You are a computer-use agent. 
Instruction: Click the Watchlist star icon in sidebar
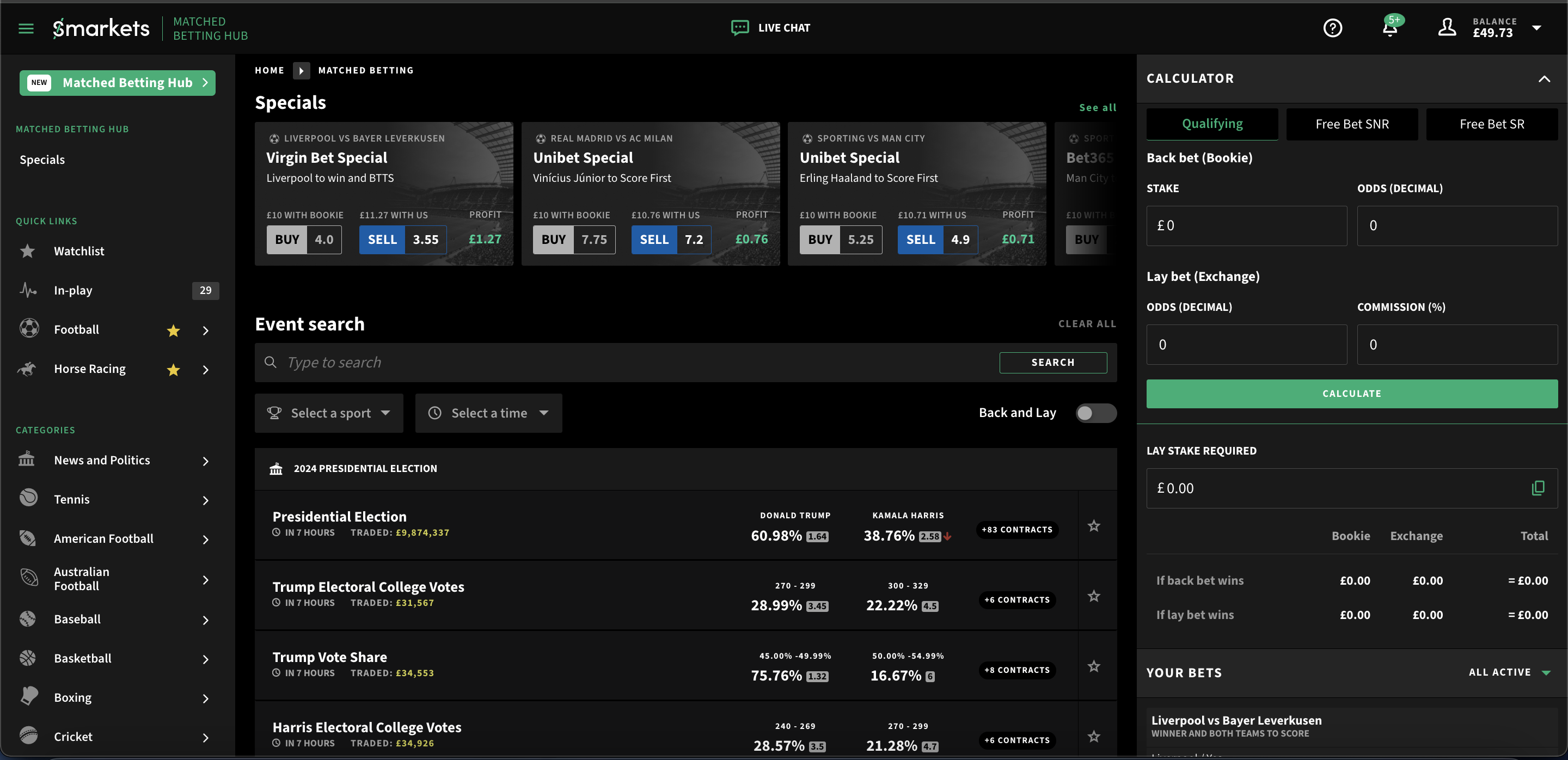click(27, 250)
